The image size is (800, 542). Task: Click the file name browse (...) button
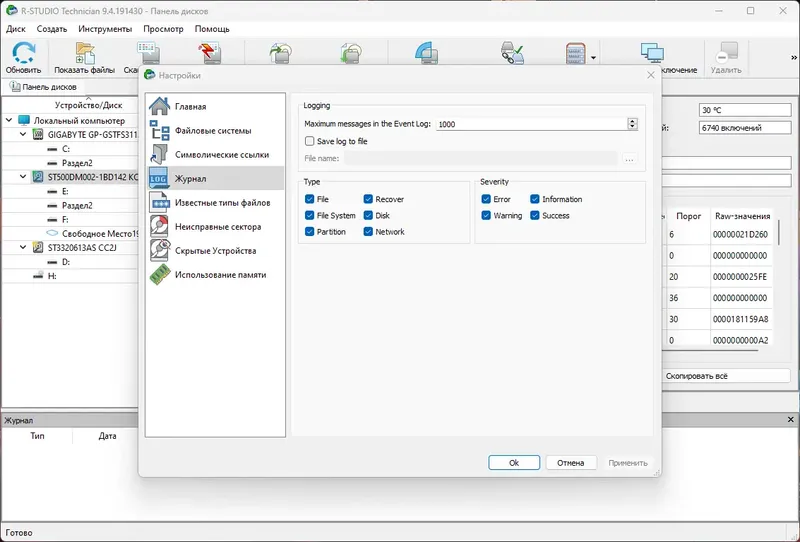(x=629, y=159)
